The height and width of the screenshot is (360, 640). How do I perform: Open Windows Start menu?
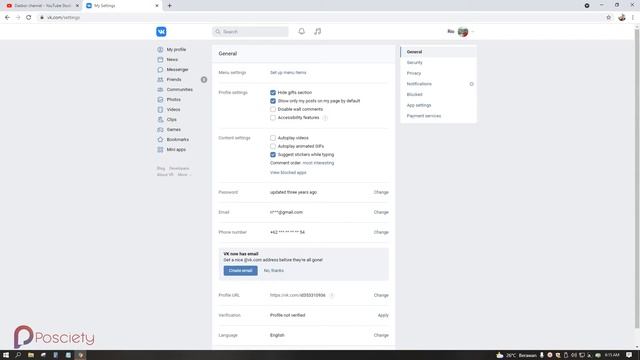pos(6,355)
